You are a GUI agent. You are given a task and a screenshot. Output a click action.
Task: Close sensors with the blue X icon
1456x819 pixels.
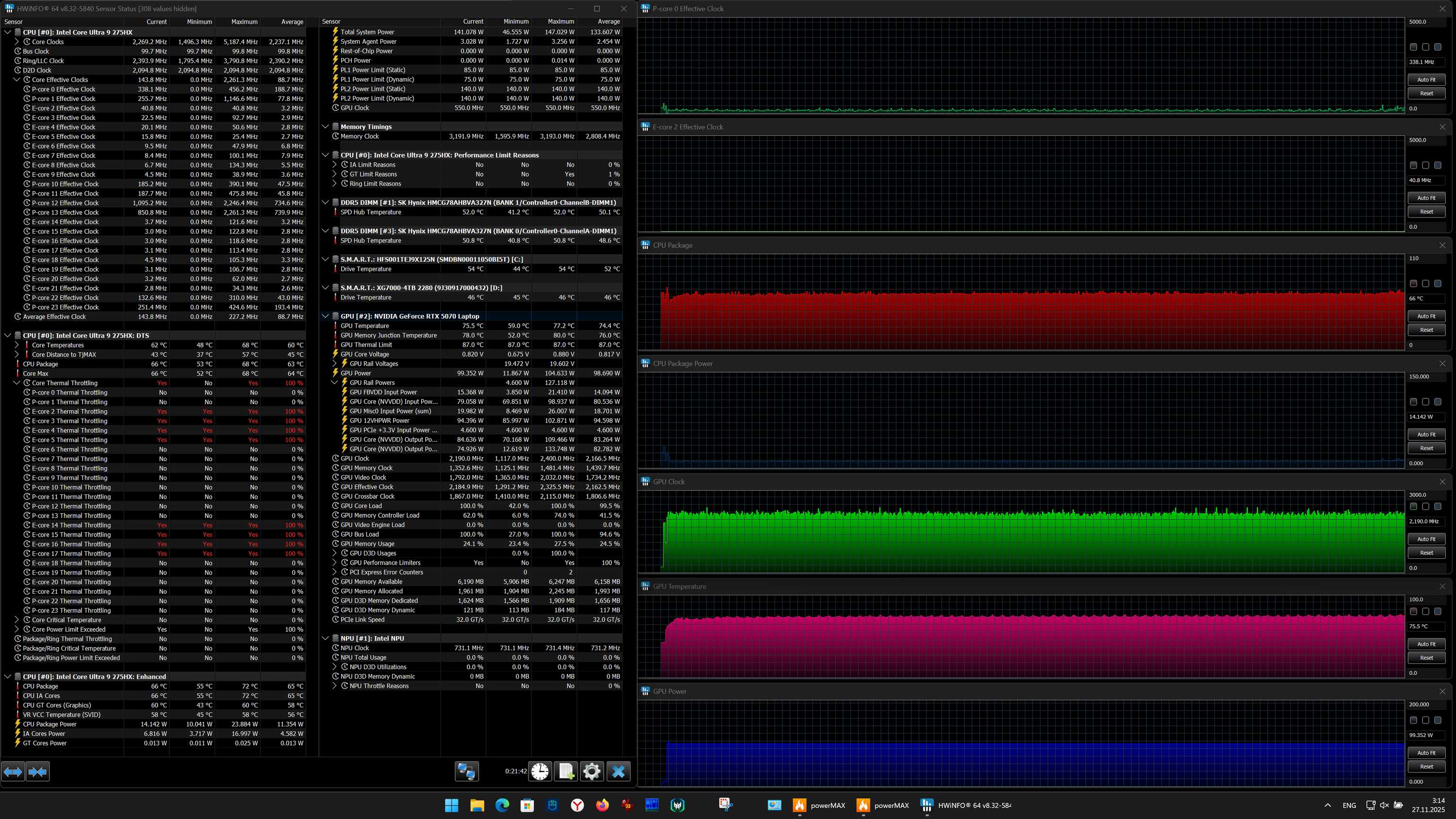(618, 771)
